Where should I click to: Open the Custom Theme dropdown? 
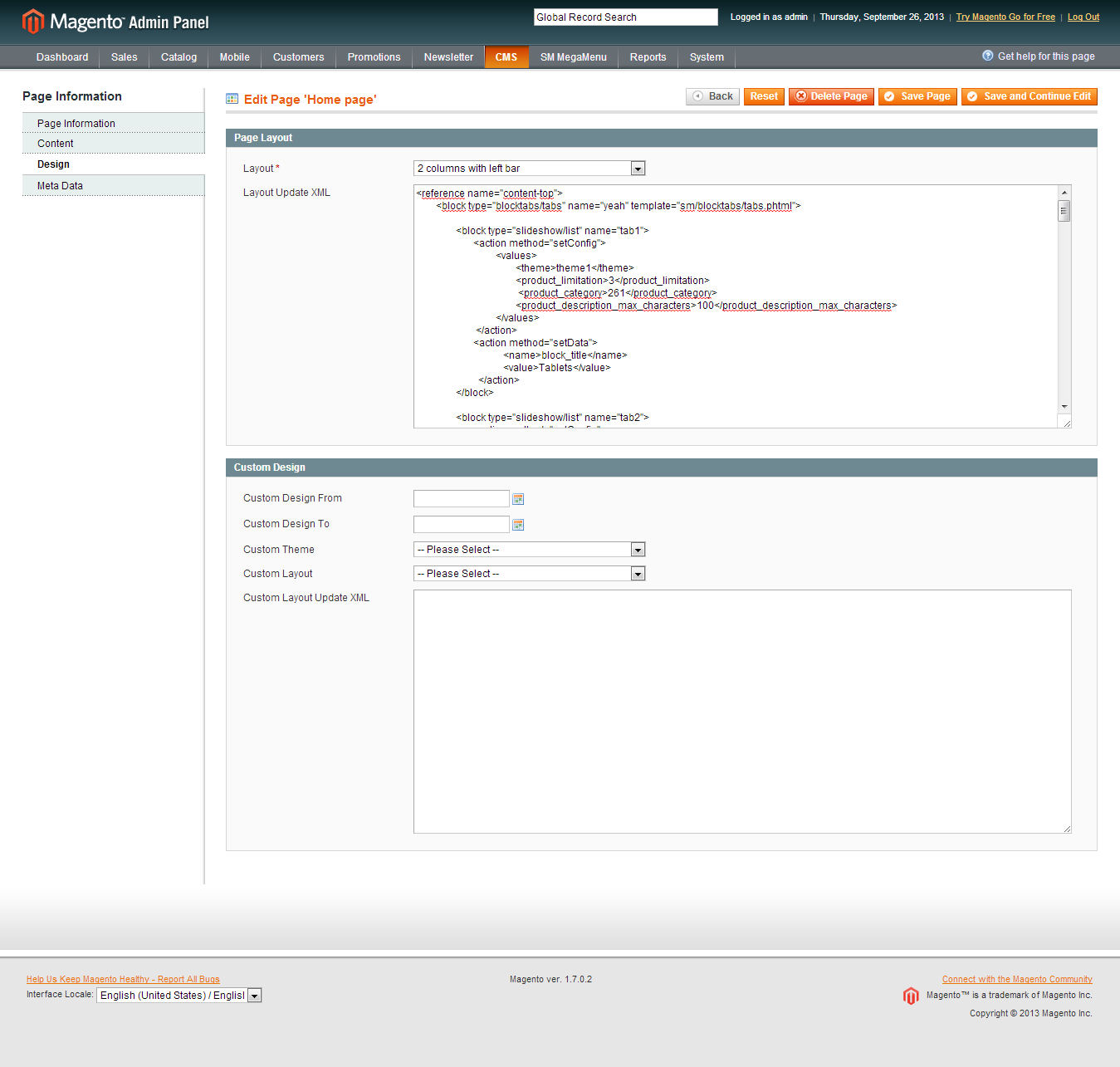pyautogui.click(x=530, y=550)
